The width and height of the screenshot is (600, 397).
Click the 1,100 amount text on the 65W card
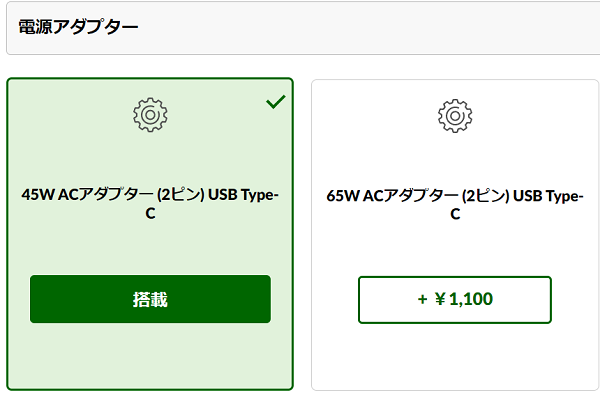[x=471, y=299]
